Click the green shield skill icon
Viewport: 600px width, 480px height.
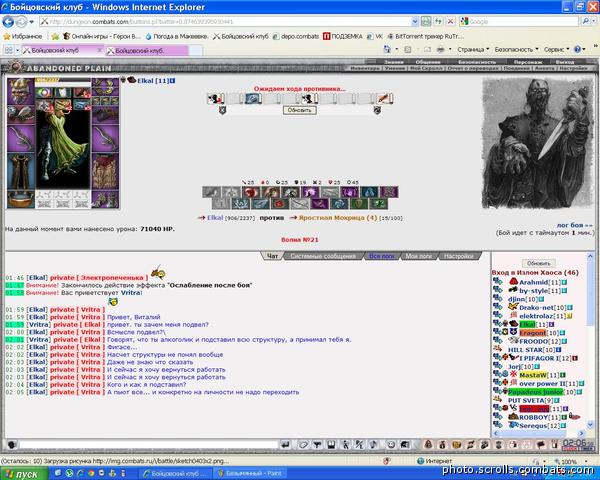359,204
